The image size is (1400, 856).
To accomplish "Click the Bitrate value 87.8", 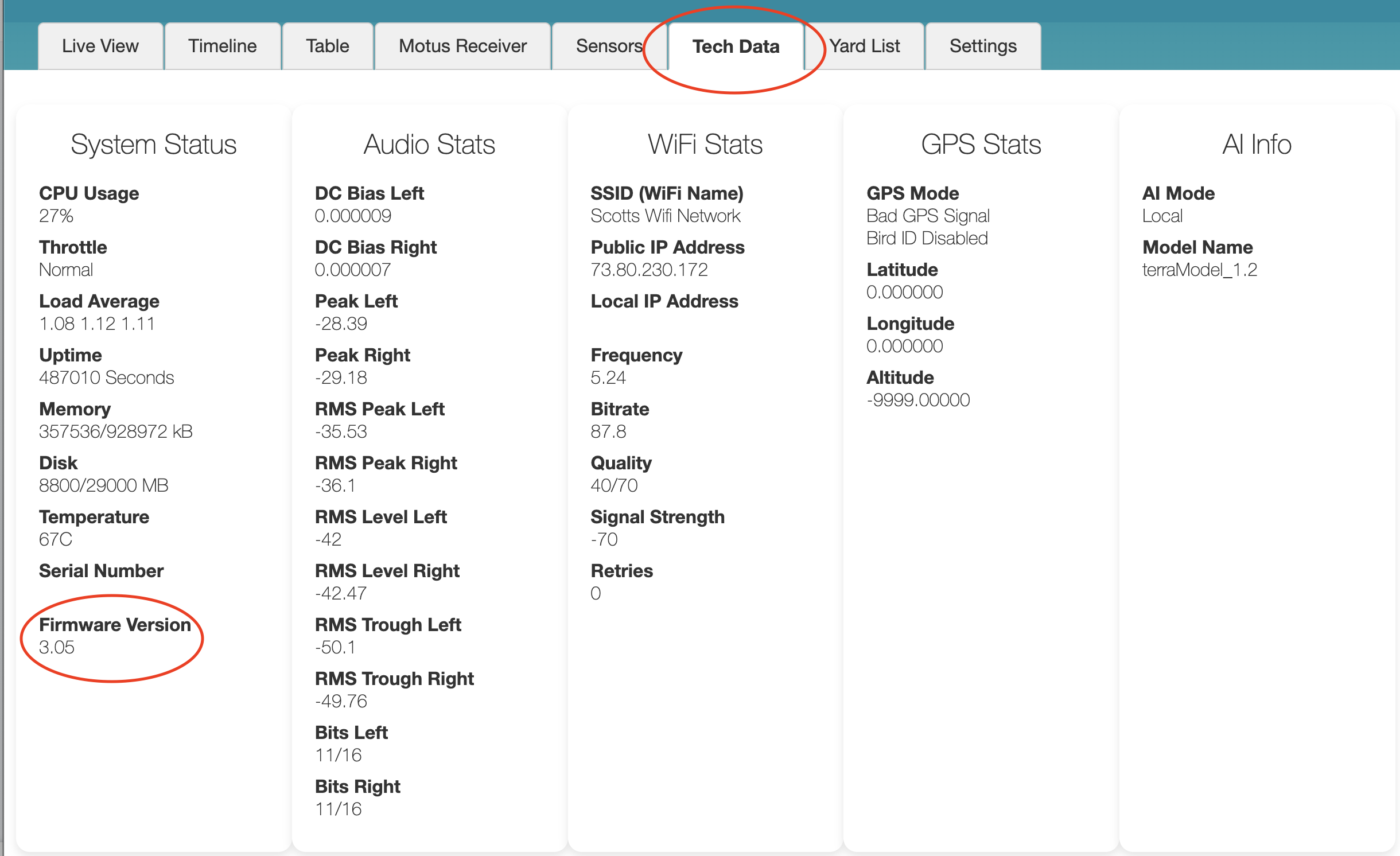I will [x=608, y=431].
